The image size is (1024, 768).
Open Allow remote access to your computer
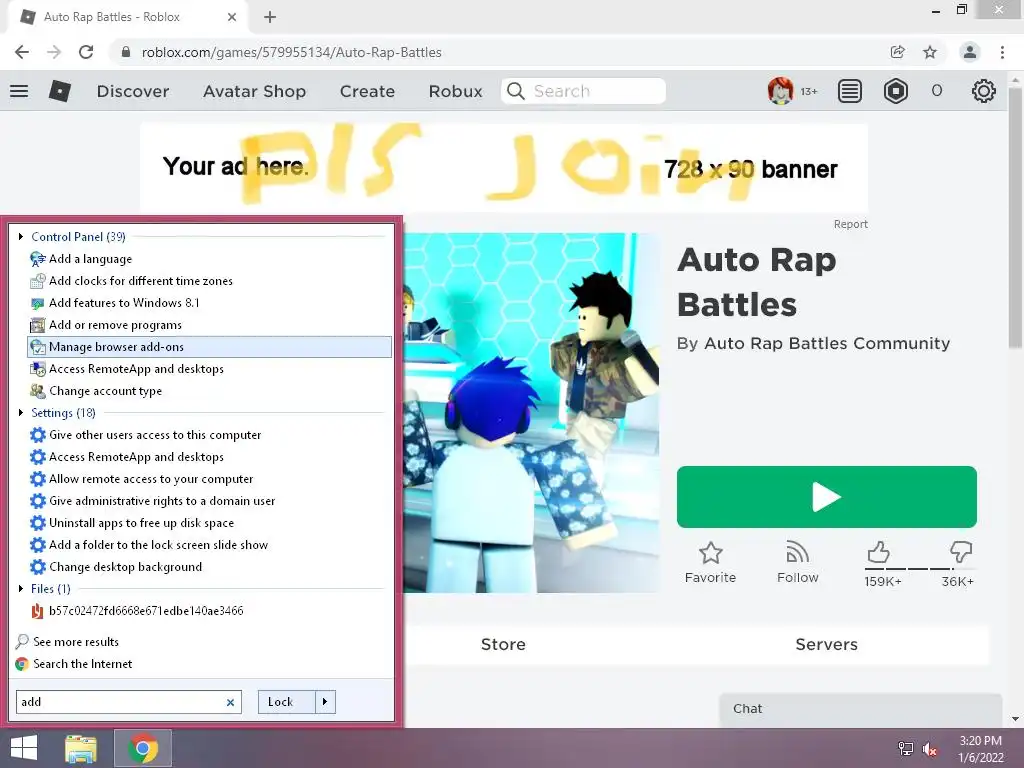click(x=151, y=479)
